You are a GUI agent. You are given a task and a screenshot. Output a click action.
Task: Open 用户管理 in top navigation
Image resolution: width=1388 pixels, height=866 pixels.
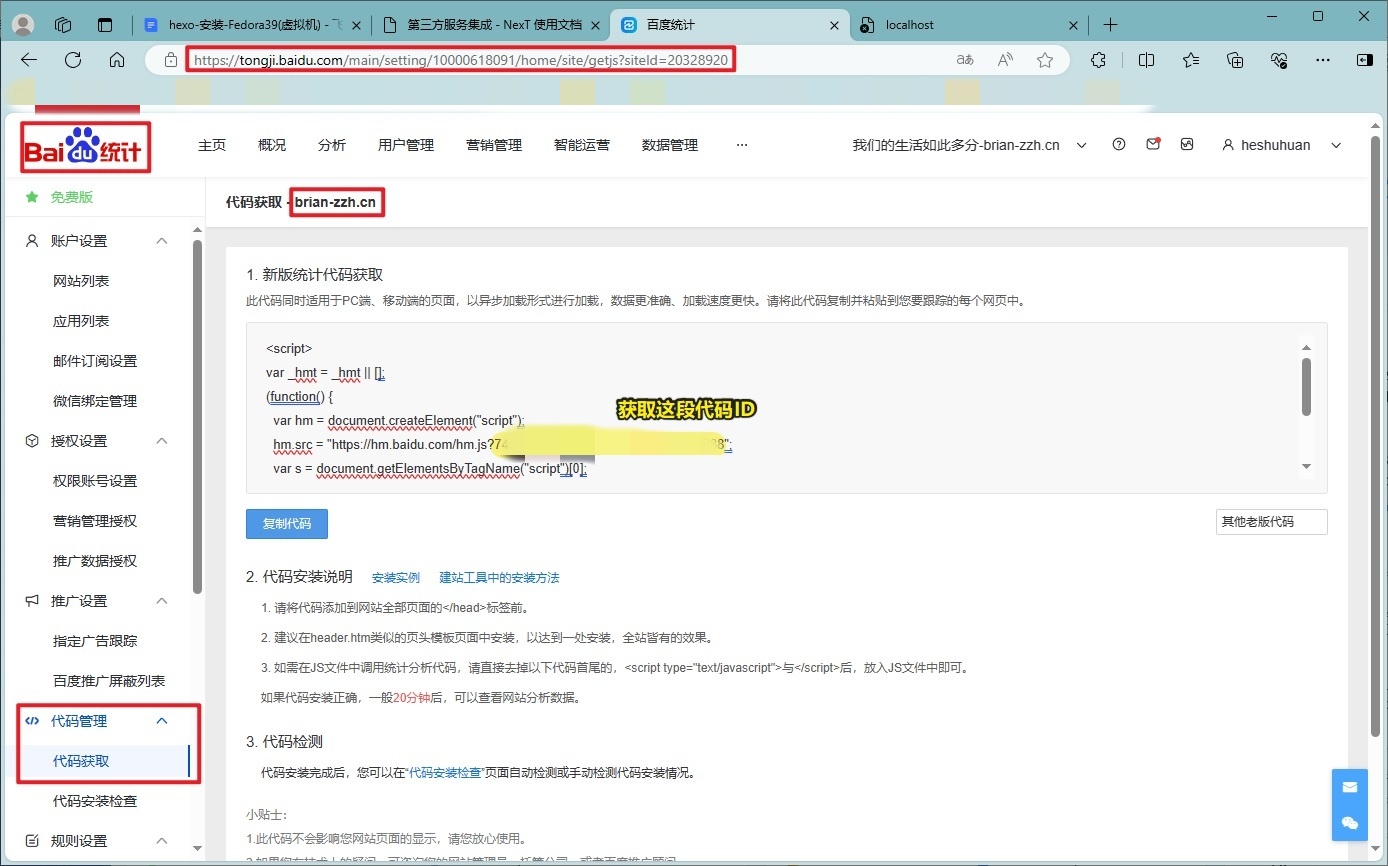pyautogui.click(x=406, y=145)
